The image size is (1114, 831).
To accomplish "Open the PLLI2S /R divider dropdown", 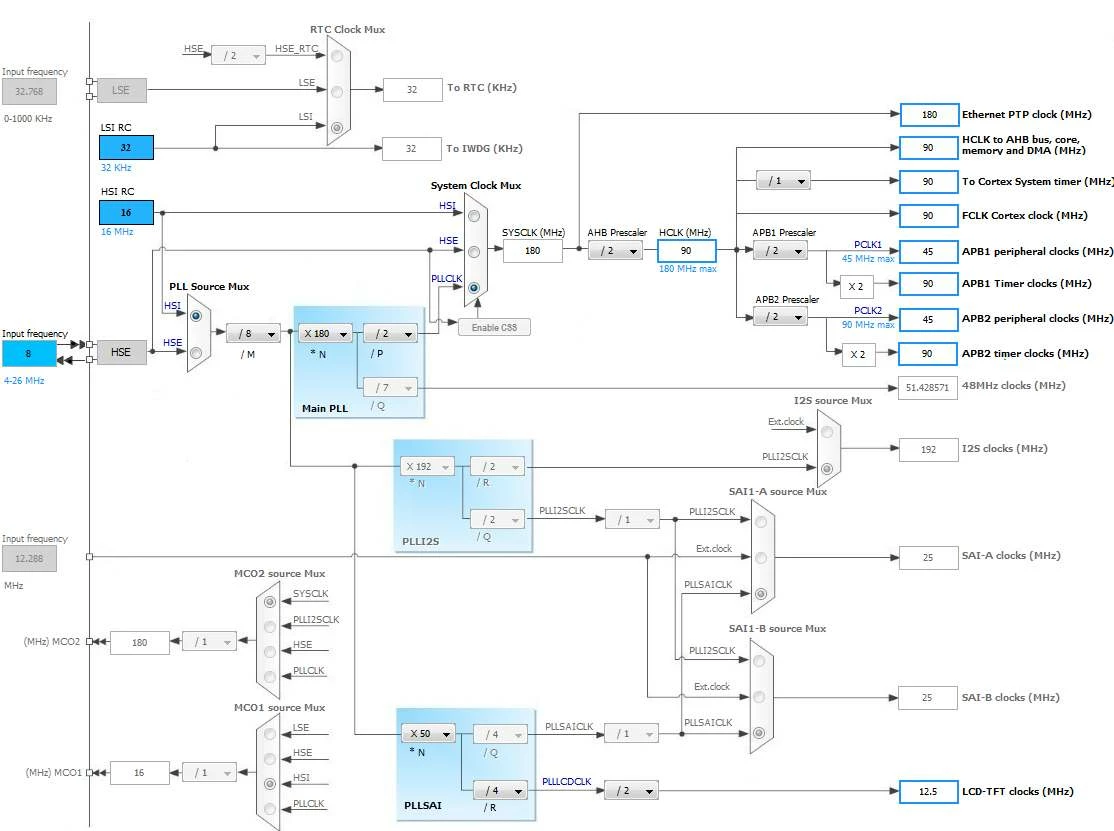I will tap(497, 467).
